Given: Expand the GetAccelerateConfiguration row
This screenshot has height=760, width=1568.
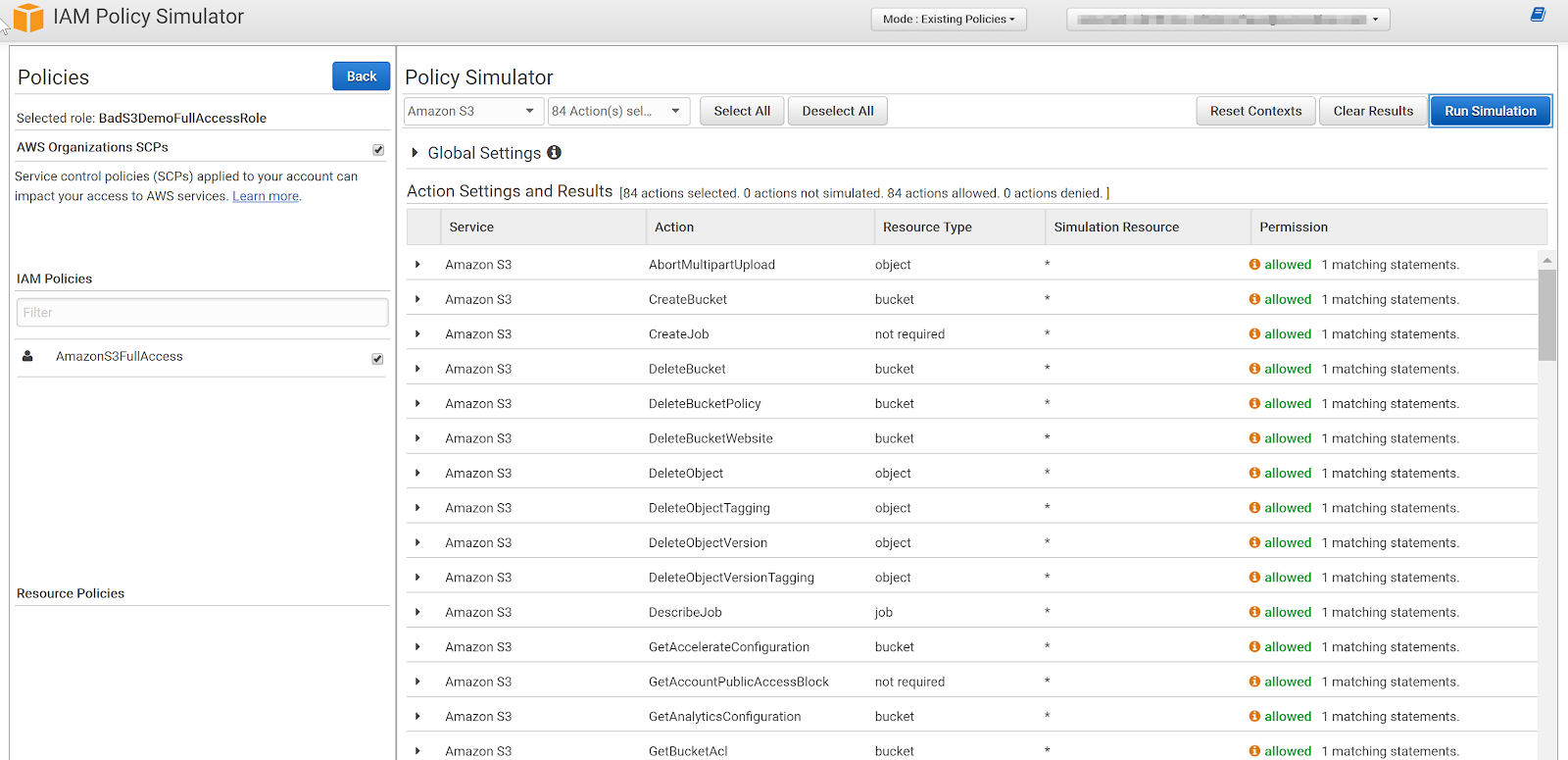Looking at the screenshot, I should (x=417, y=647).
